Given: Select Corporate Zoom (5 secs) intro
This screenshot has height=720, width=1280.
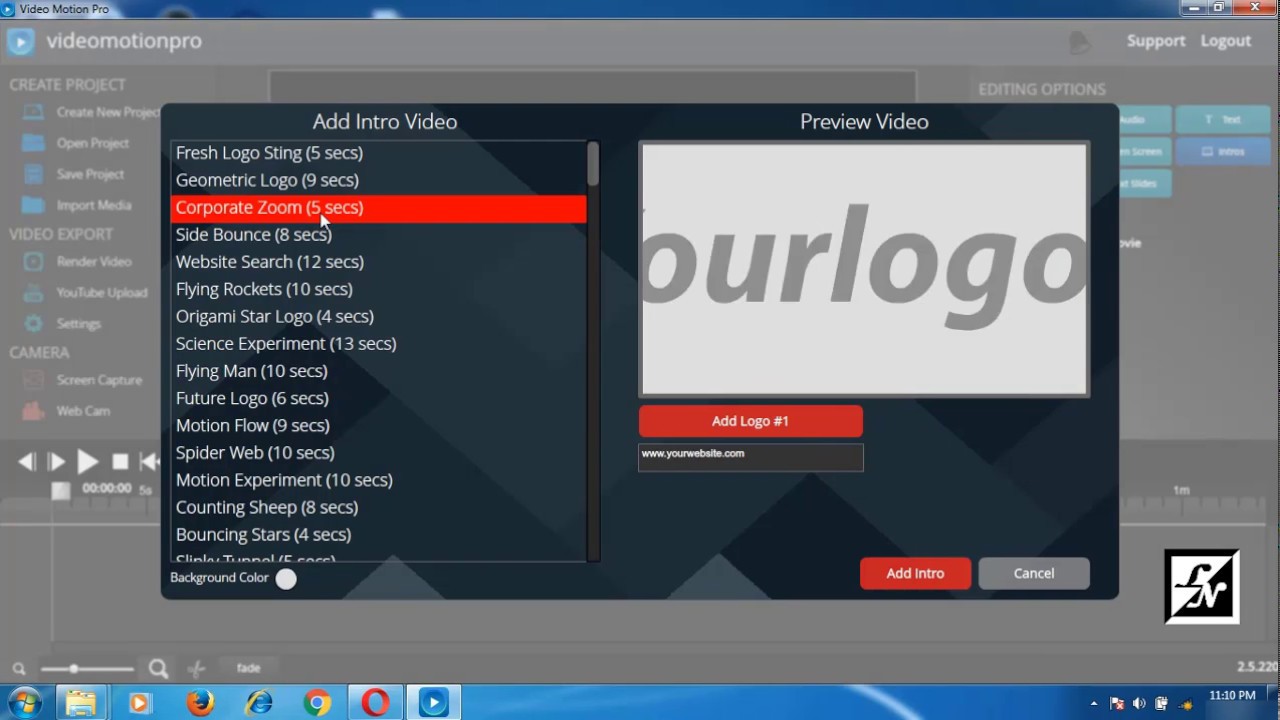Looking at the screenshot, I should point(379,208).
